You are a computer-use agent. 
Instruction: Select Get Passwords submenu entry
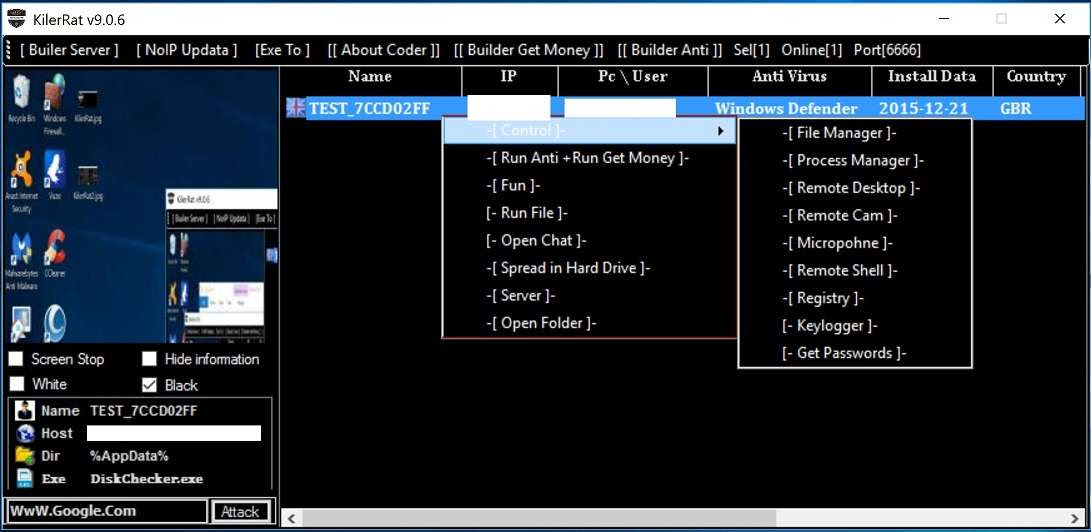[x=844, y=353]
